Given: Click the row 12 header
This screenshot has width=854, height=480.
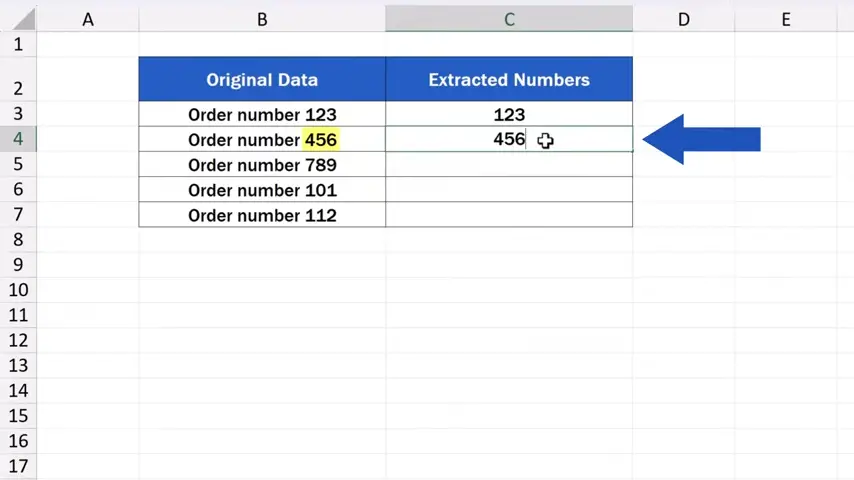Looking at the screenshot, I should pyautogui.click(x=18, y=341).
